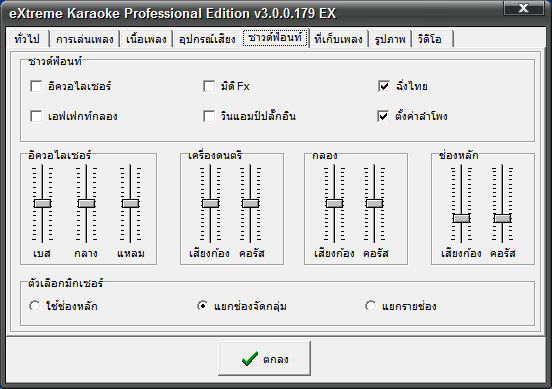Click the แหลม equalizer slider handle

(131, 203)
